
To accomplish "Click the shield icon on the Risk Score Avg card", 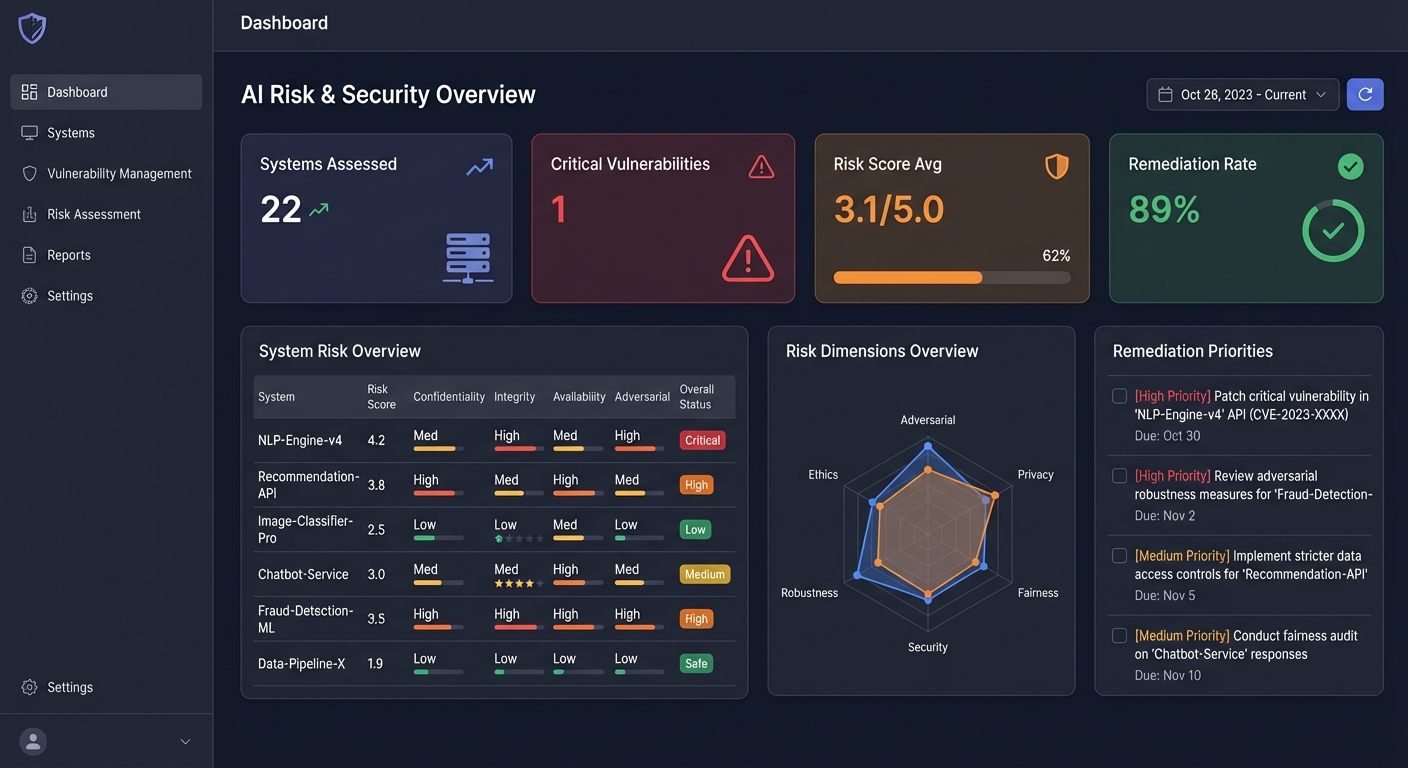I will [1056, 166].
